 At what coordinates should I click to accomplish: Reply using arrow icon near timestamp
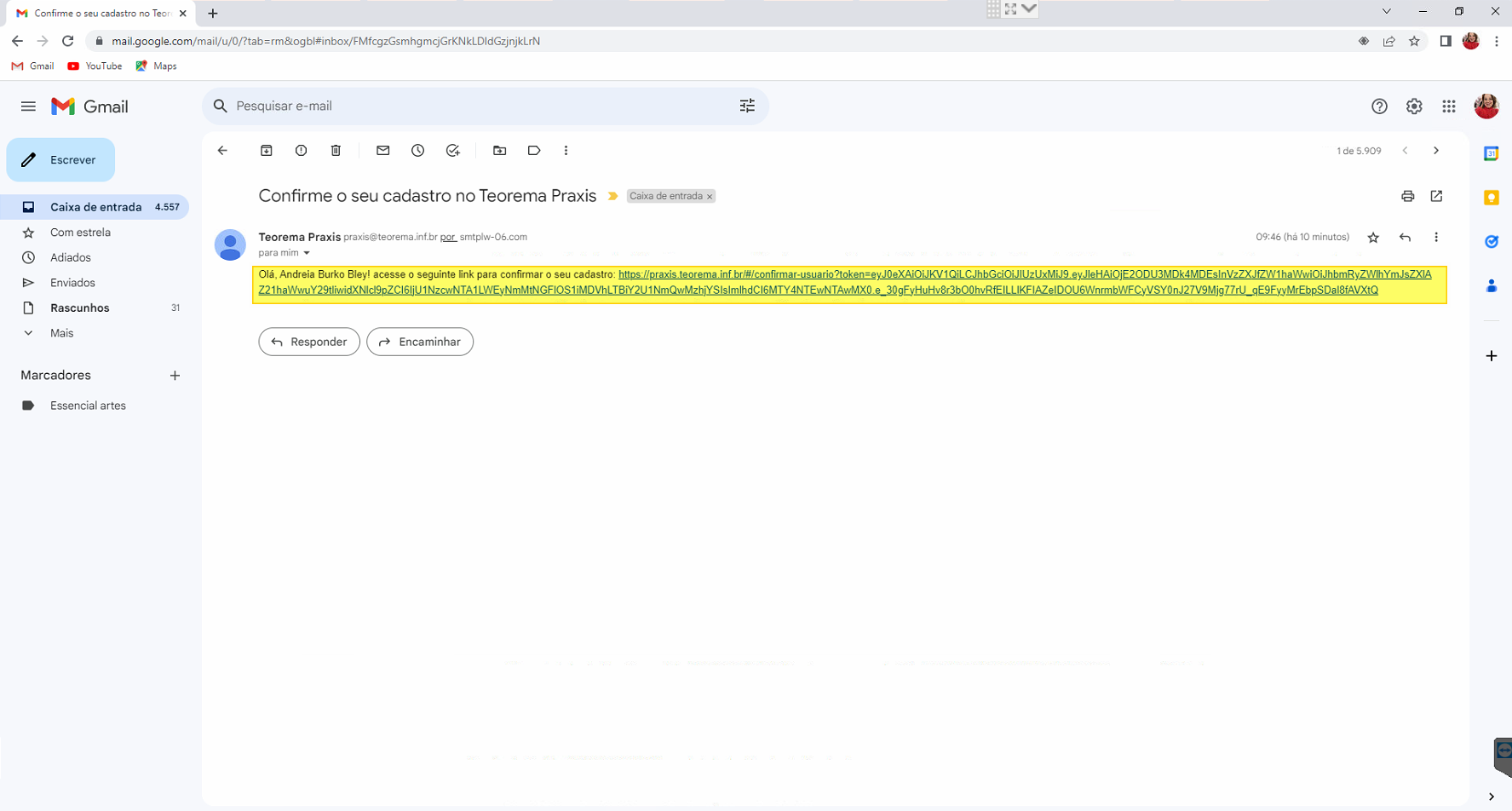point(1406,238)
